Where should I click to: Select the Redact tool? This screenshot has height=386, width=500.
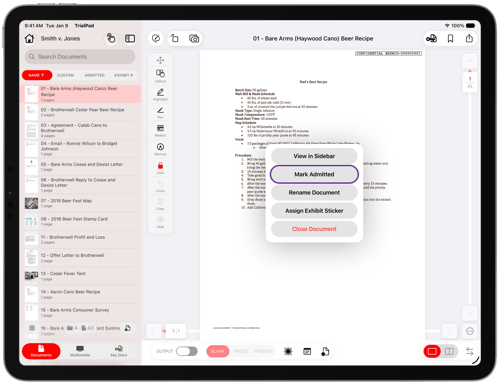[x=160, y=131]
